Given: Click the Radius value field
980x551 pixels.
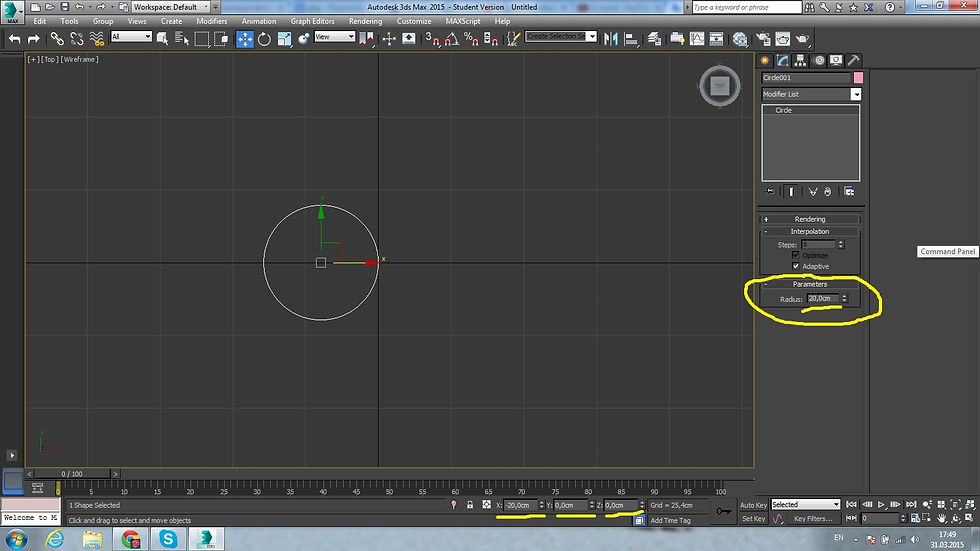Looking at the screenshot, I should tap(822, 299).
